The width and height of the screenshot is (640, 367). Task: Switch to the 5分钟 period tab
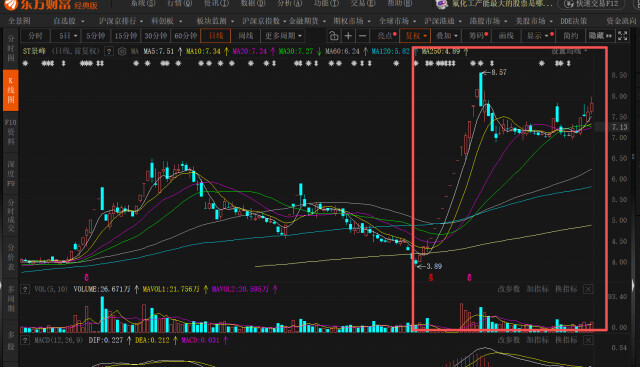tap(96, 36)
